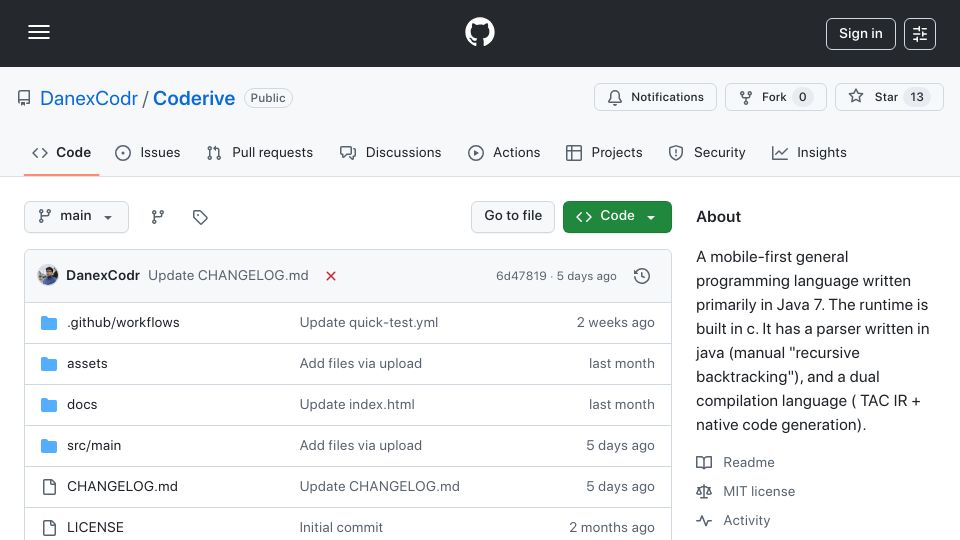Switch to the Issues tab
Viewport: 960px width, 540px height.
[x=148, y=152]
